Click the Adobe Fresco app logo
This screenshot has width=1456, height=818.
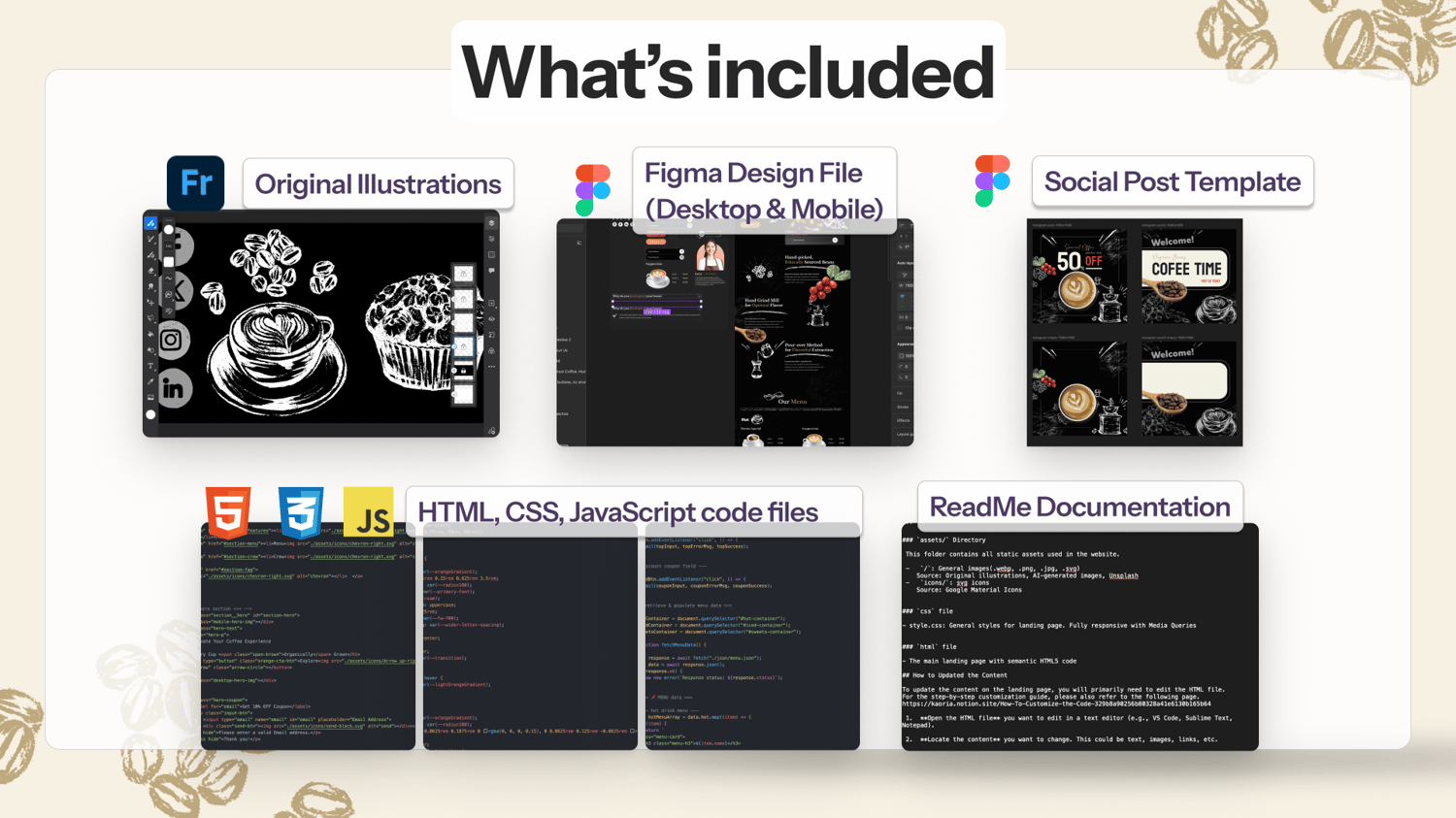(x=195, y=182)
